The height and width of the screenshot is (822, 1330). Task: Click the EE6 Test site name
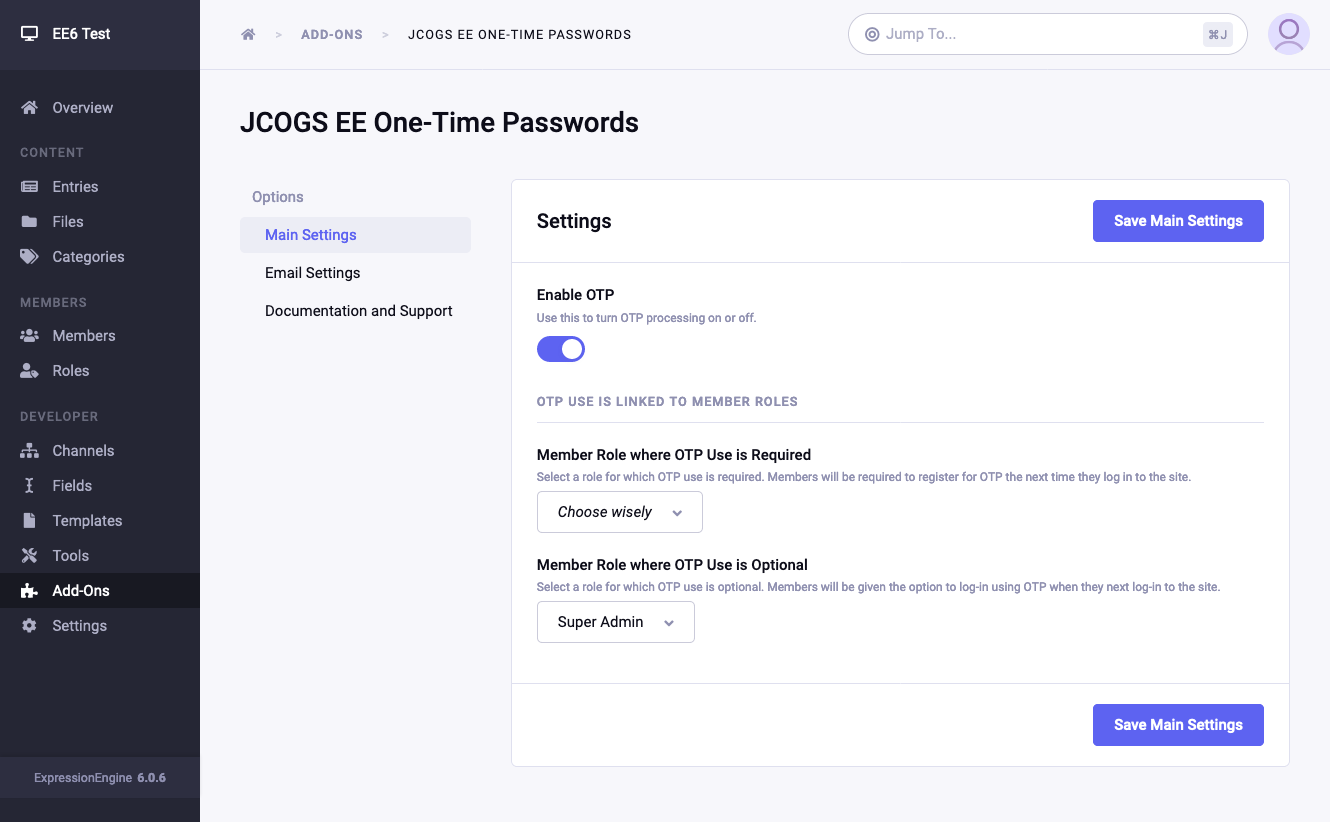point(81,34)
